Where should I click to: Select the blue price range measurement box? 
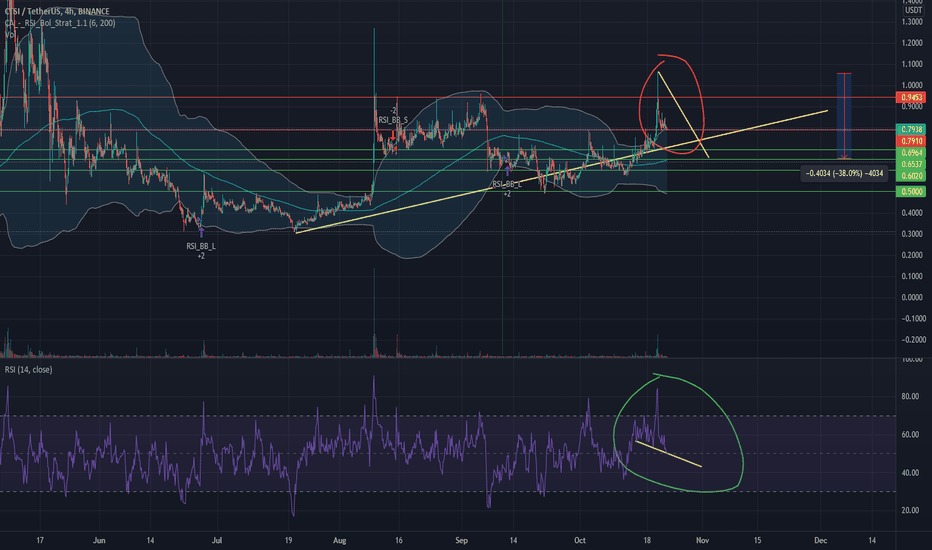pos(844,116)
